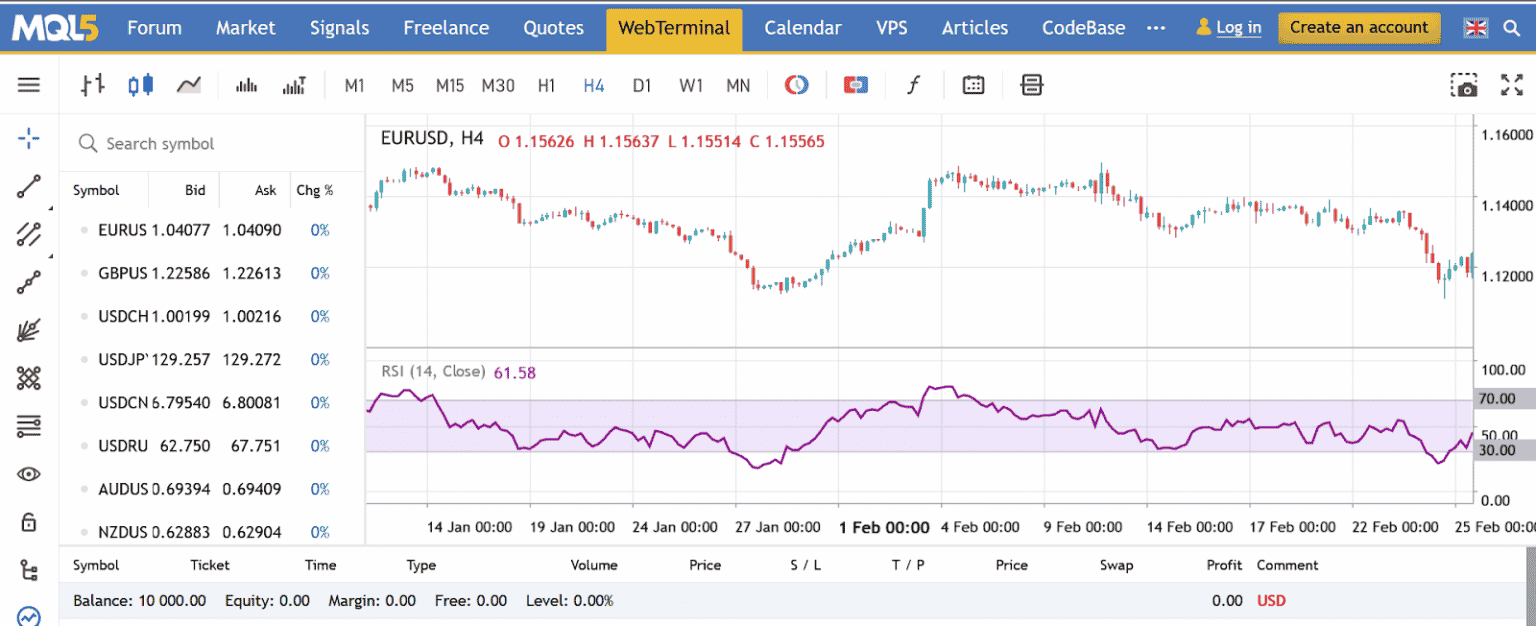Set timeframe to M30

pyautogui.click(x=498, y=86)
